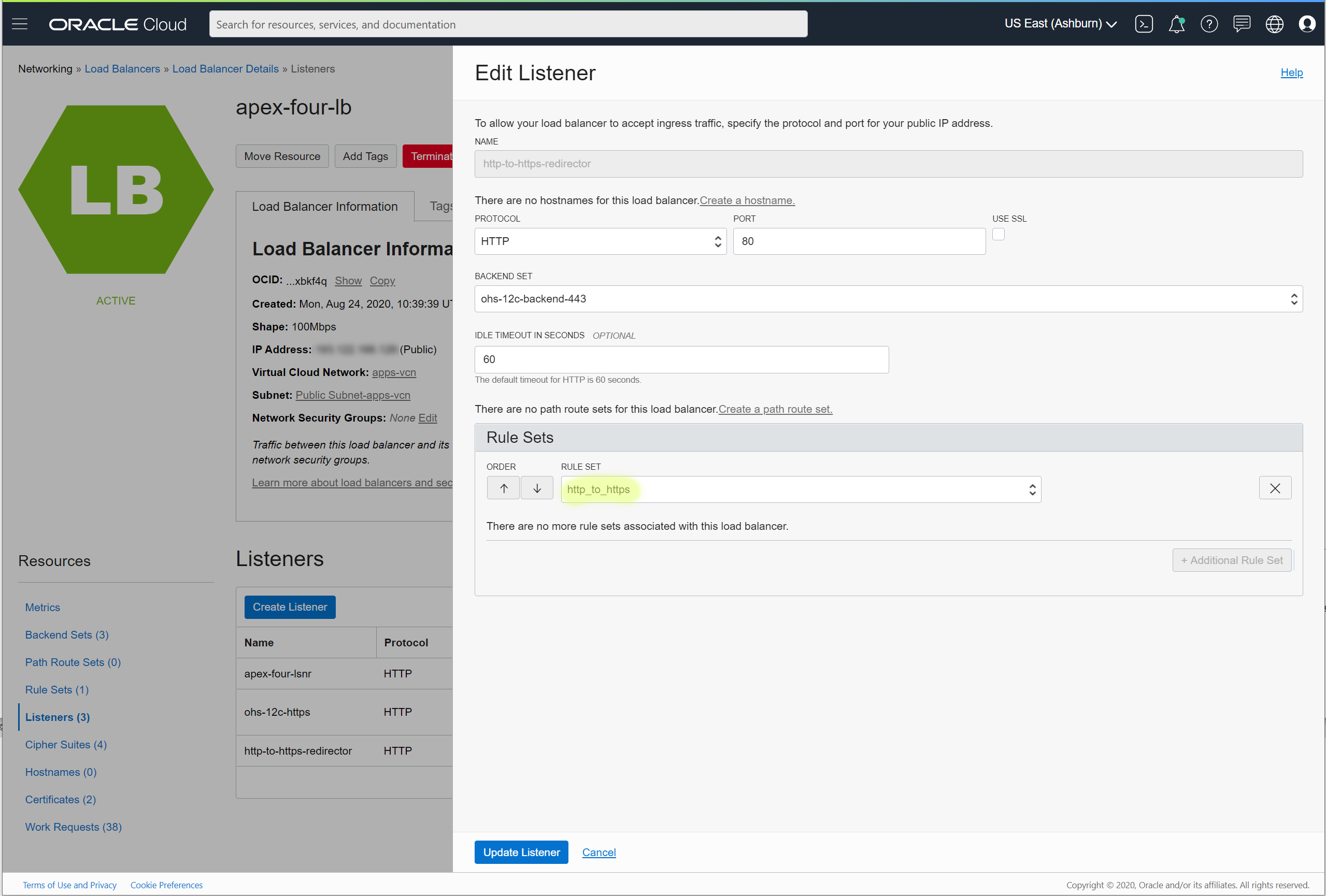
Task: Expand the US East (Ashburn) region selector
Action: pos(1061,23)
